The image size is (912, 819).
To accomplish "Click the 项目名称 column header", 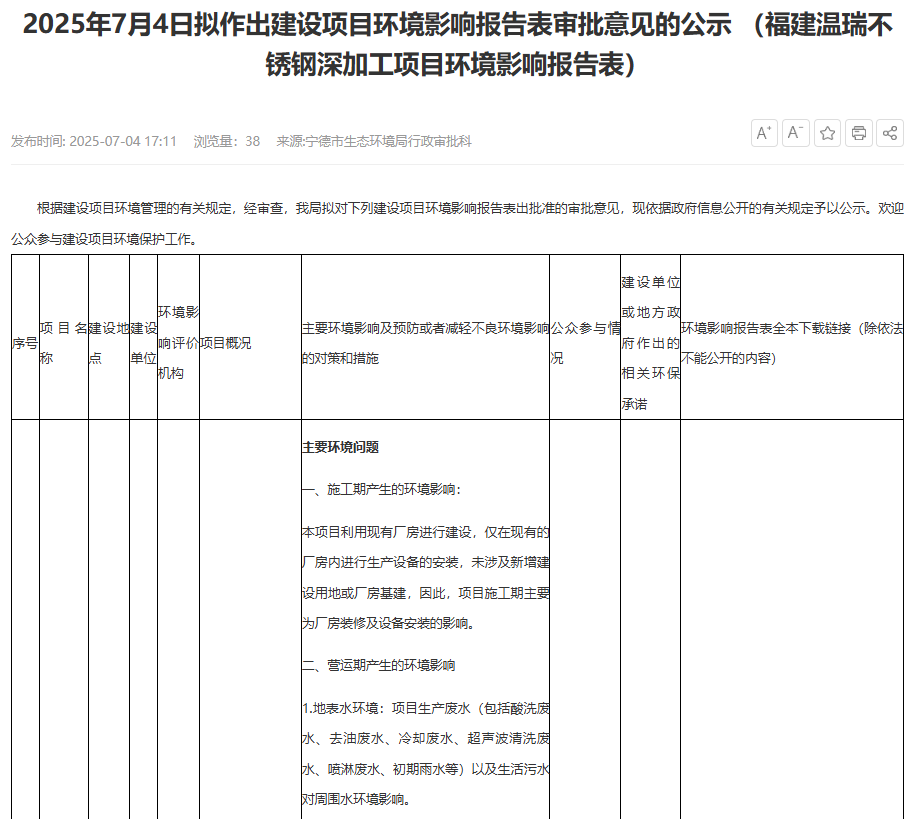I will click(63, 342).
